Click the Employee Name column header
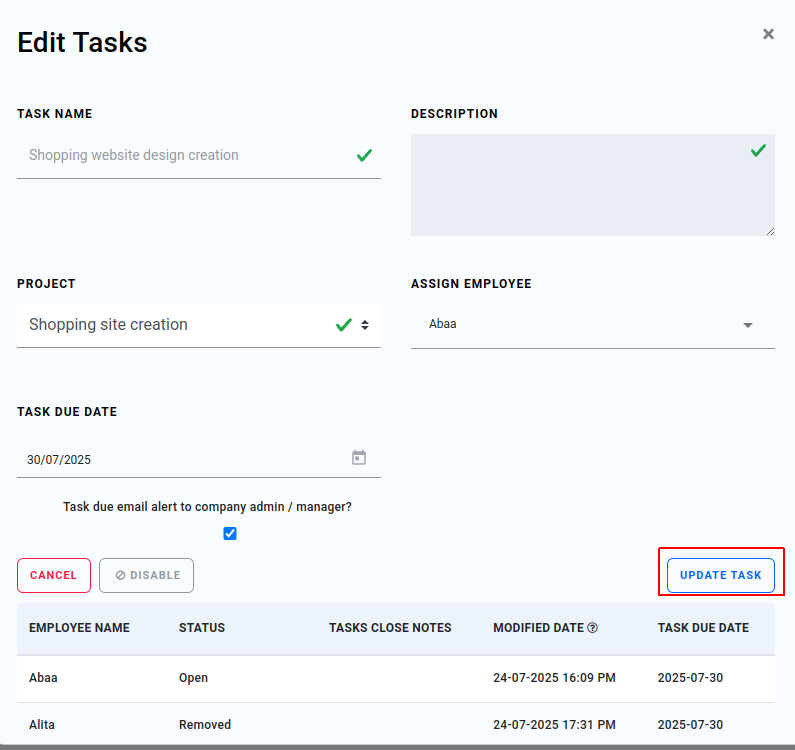This screenshot has height=750, width=795. pos(80,628)
